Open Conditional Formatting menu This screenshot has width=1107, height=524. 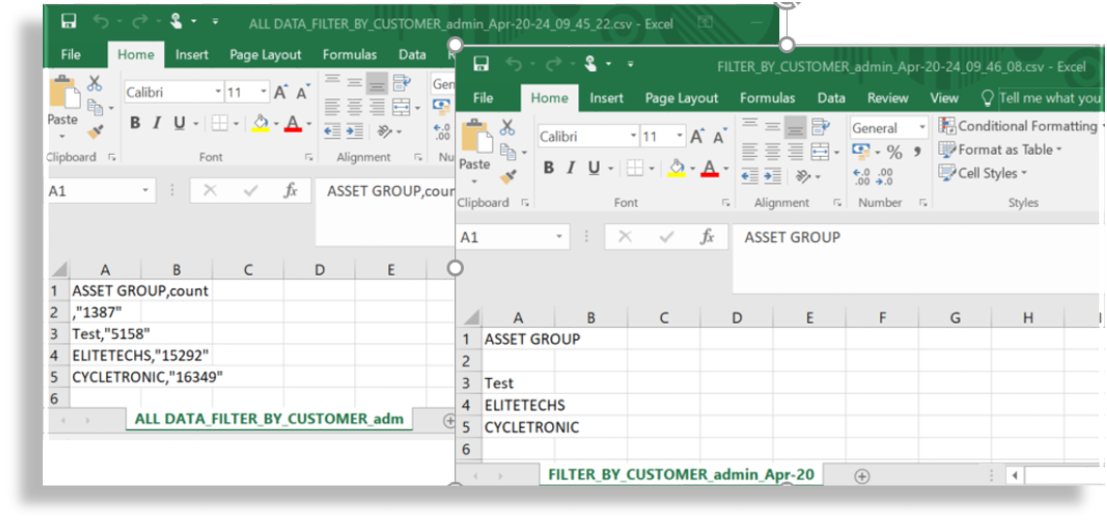[1019, 126]
